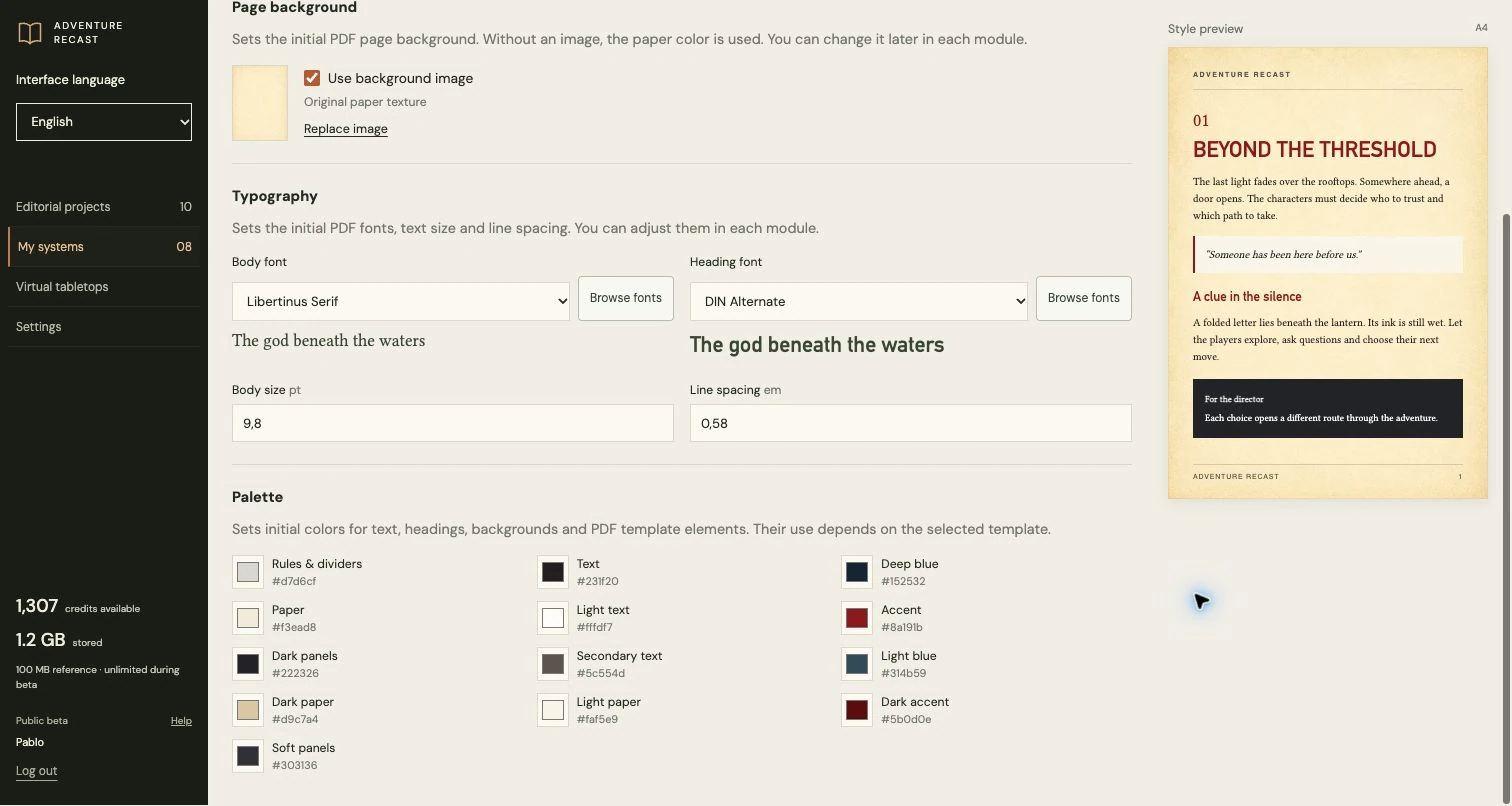The height and width of the screenshot is (806, 1512).
Task: Open the Light blue color swatch
Action: [x=857, y=664]
